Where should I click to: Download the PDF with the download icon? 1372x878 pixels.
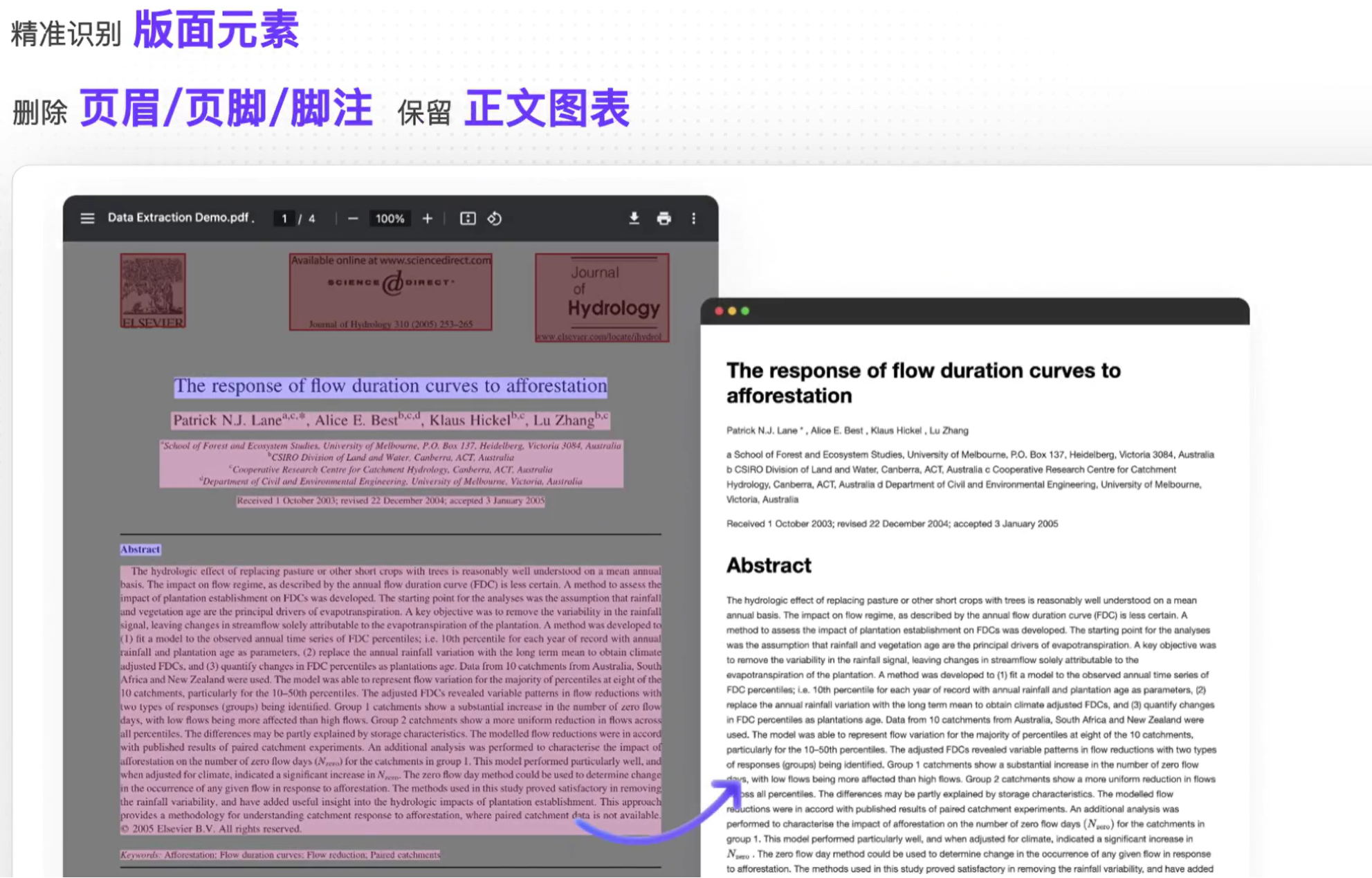(634, 219)
